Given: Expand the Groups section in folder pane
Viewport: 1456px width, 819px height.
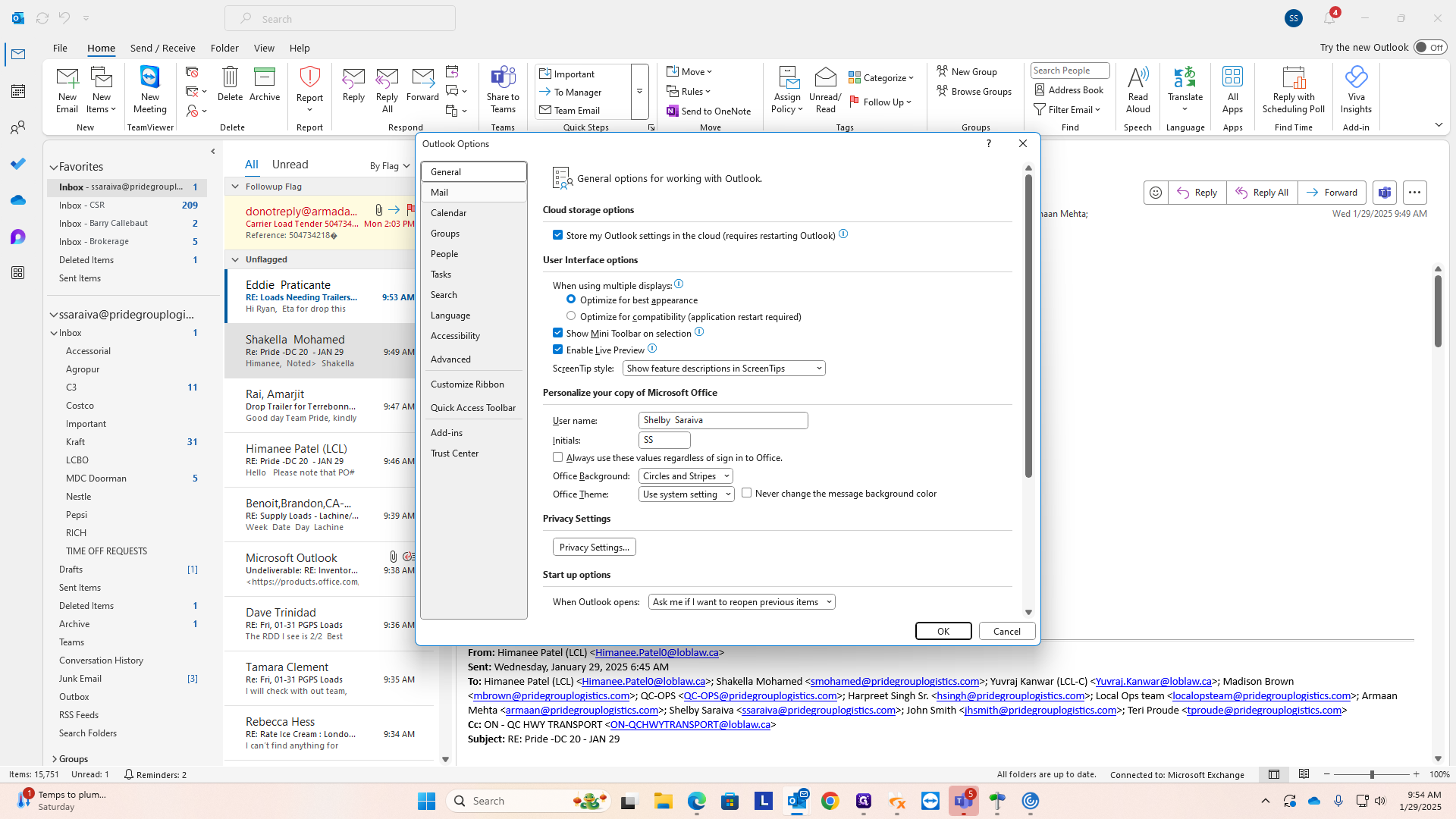Looking at the screenshot, I should click(54, 759).
